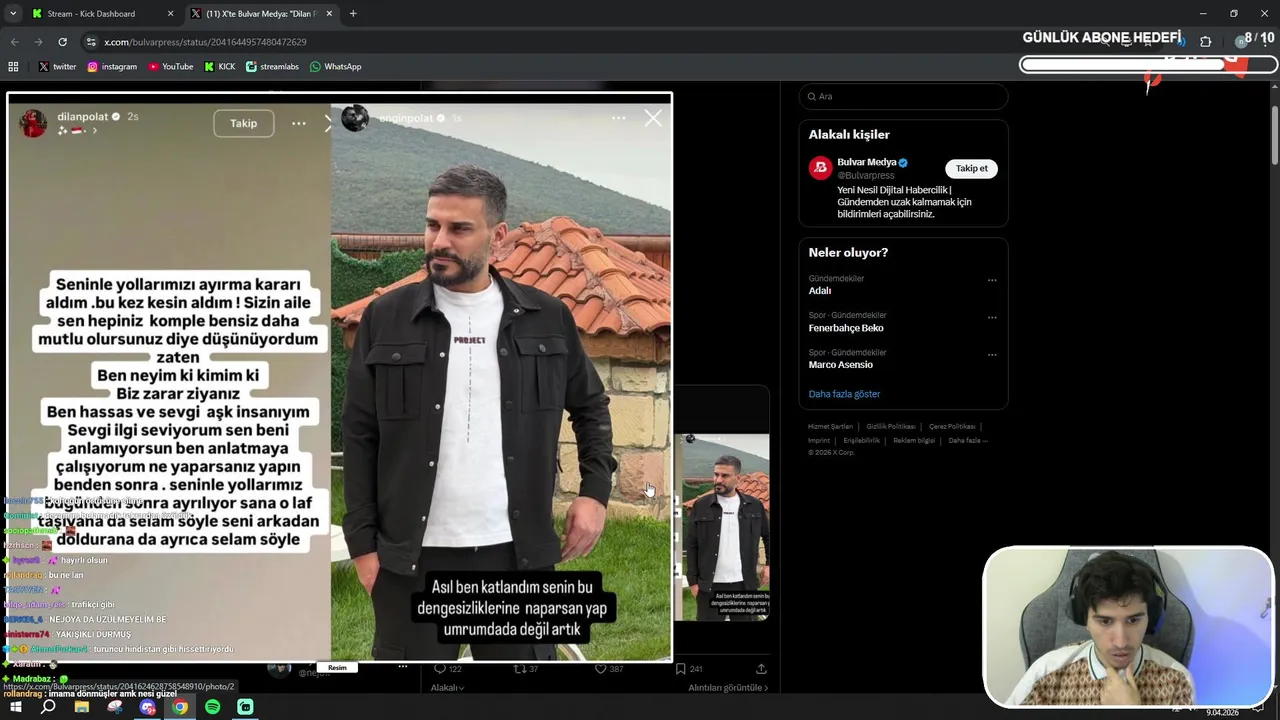Open Erişilebilirlik footer link
1280x720 pixels.
point(861,440)
